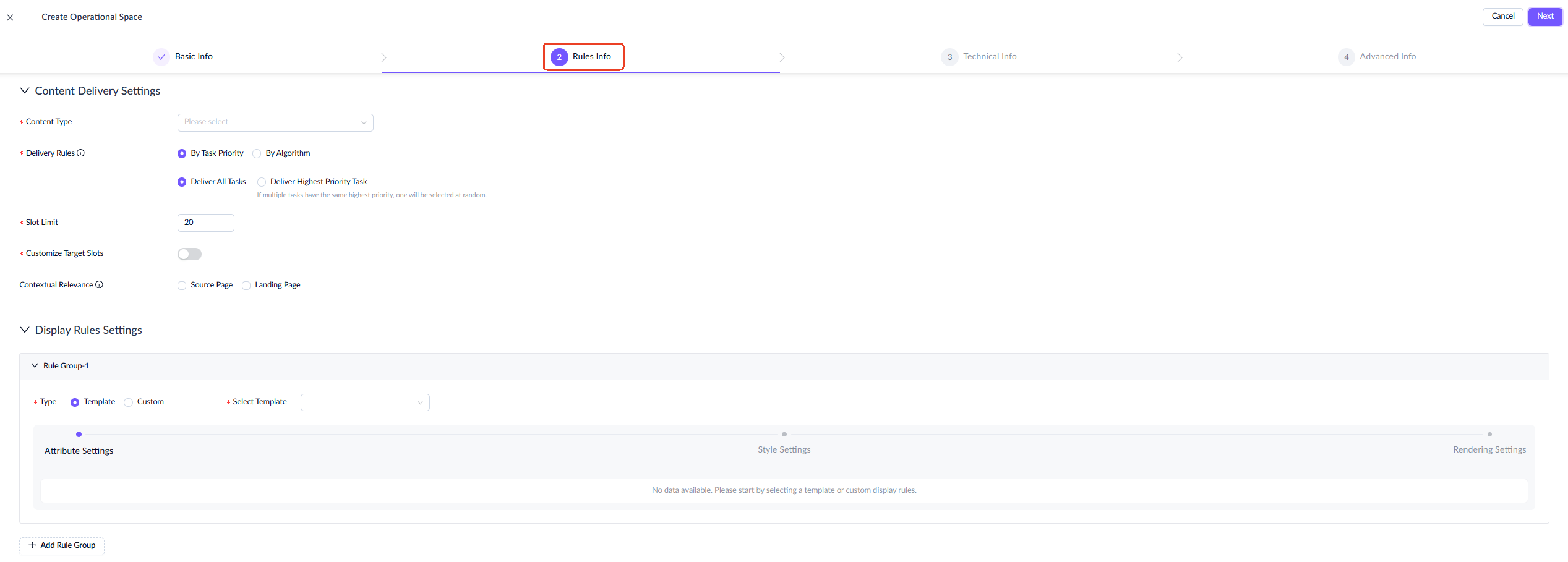Click the Attribute Settings progress dot

(79, 435)
